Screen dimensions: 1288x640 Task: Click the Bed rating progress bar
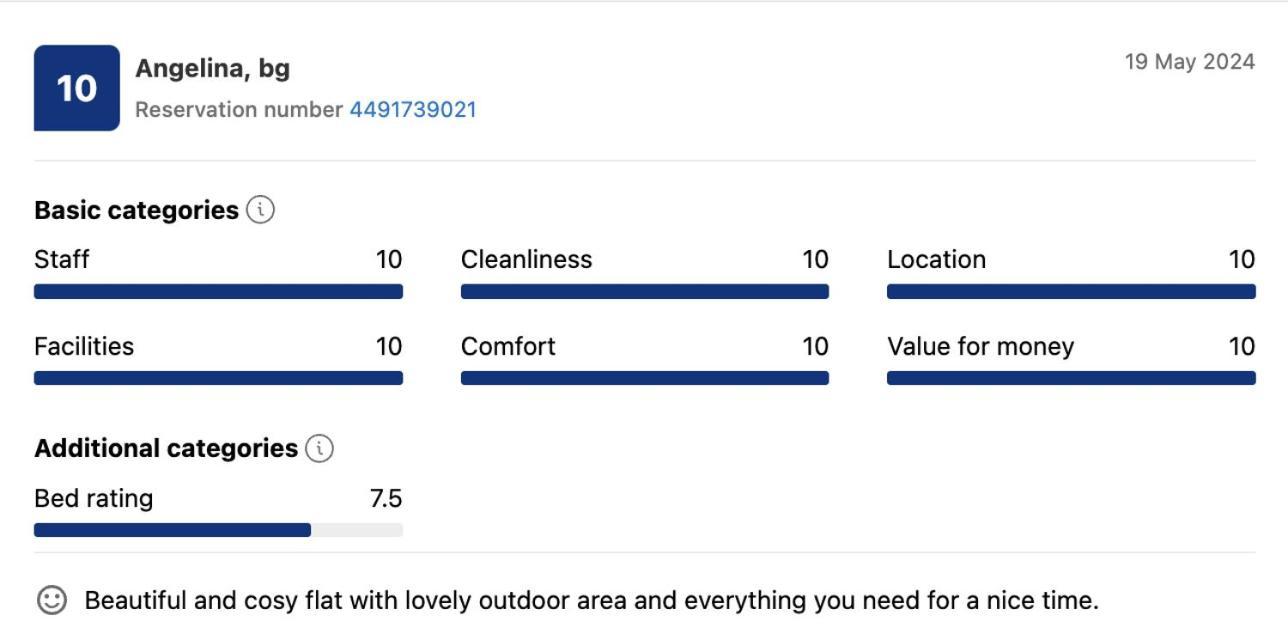pos(218,530)
